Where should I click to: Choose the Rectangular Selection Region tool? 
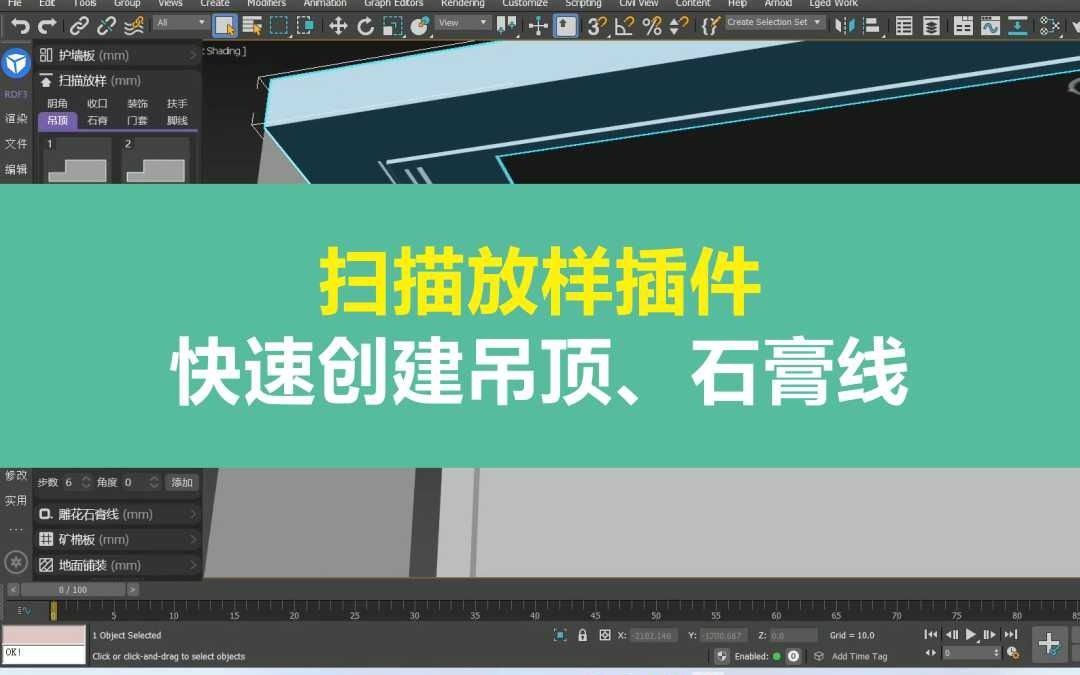point(279,26)
